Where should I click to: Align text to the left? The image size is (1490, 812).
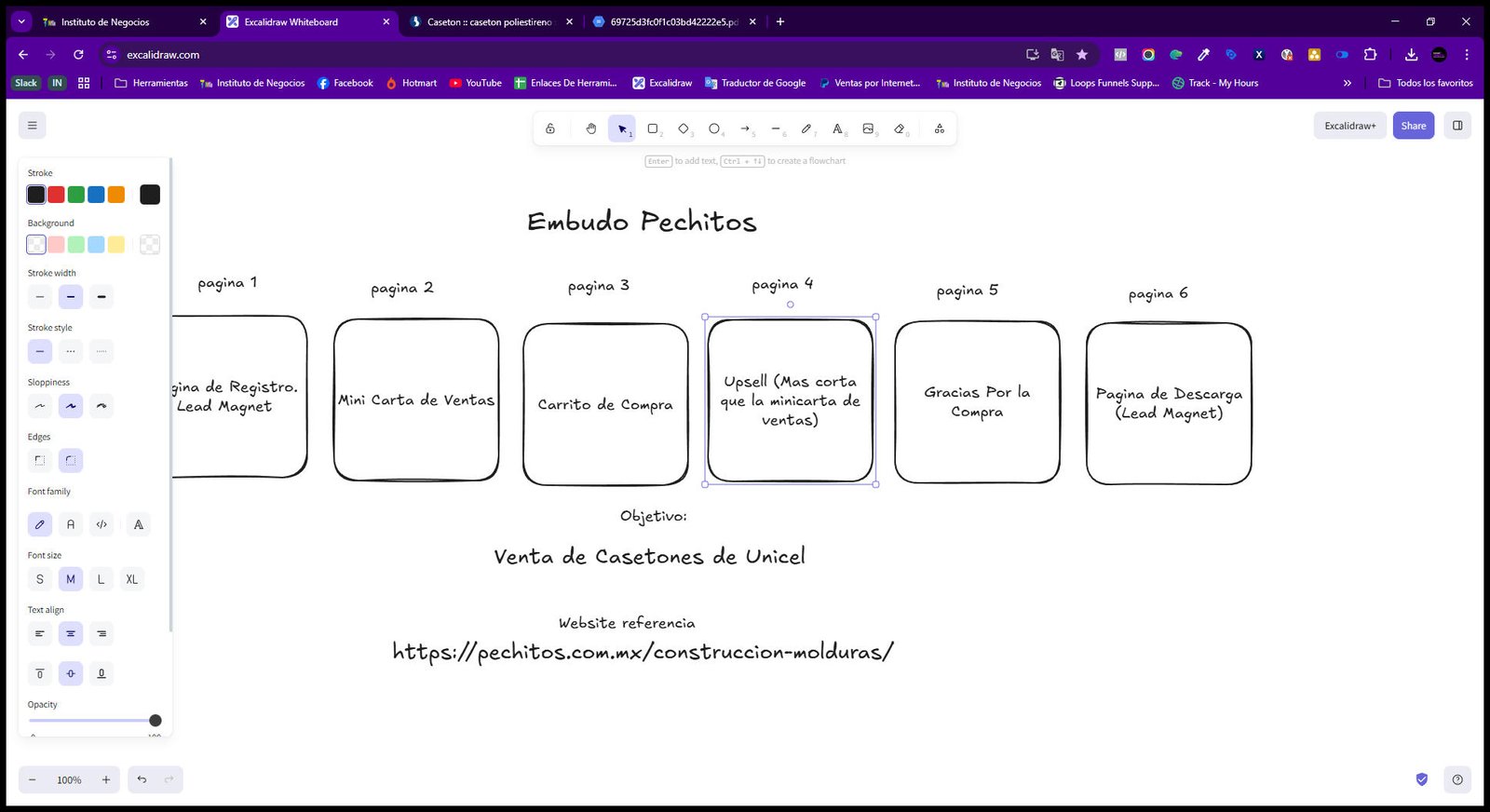[x=40, y=634]
